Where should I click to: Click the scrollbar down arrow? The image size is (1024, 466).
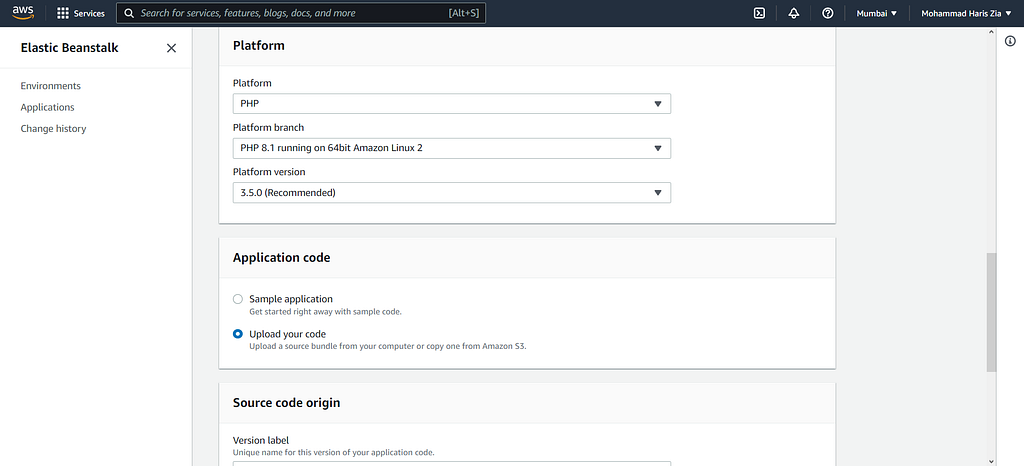[991, 460]
